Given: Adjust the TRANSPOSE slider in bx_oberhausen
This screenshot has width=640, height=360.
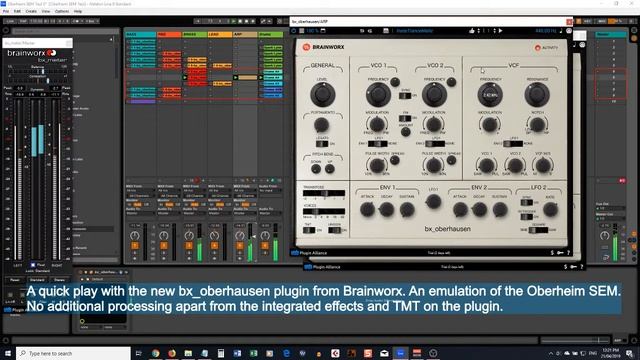Looking at the screenshot, I should (x=324, y=193).
